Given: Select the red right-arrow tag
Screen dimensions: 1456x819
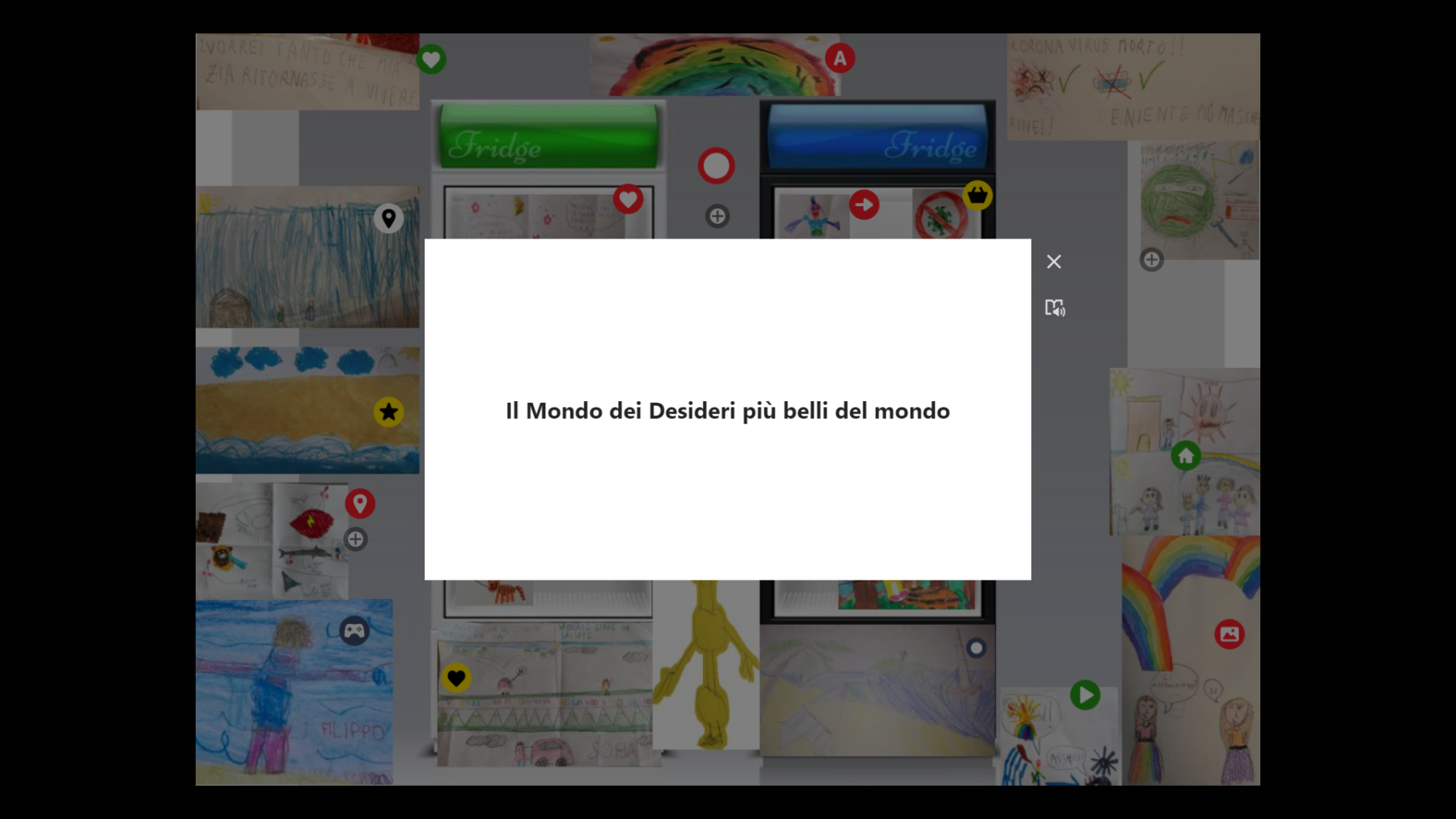Looking at the screenshot, I should pyautogui.click(x=864, y=205).
